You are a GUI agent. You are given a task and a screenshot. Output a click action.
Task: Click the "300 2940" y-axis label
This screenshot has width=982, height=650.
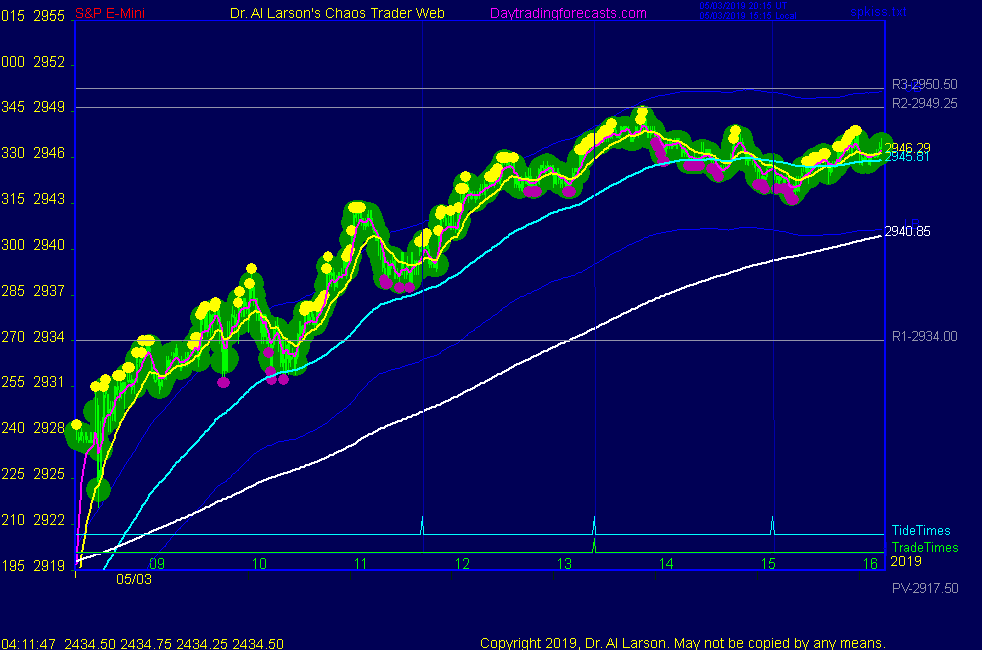[x=33, y=245]
